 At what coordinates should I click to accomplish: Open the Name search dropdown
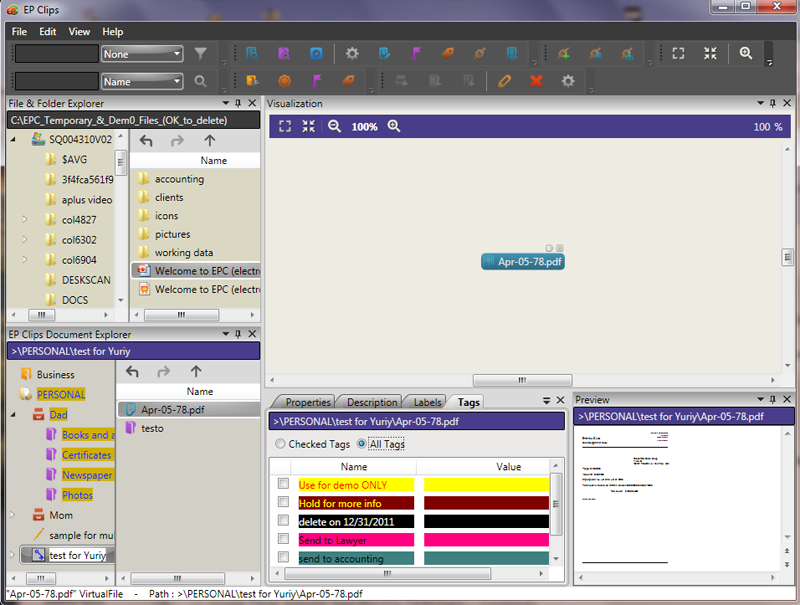pyautogui.click(x=142, y=81)
